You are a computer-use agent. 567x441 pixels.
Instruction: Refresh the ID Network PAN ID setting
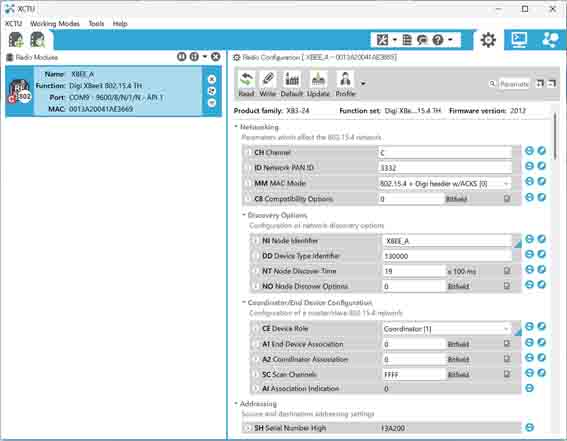[x=529, y=166]
